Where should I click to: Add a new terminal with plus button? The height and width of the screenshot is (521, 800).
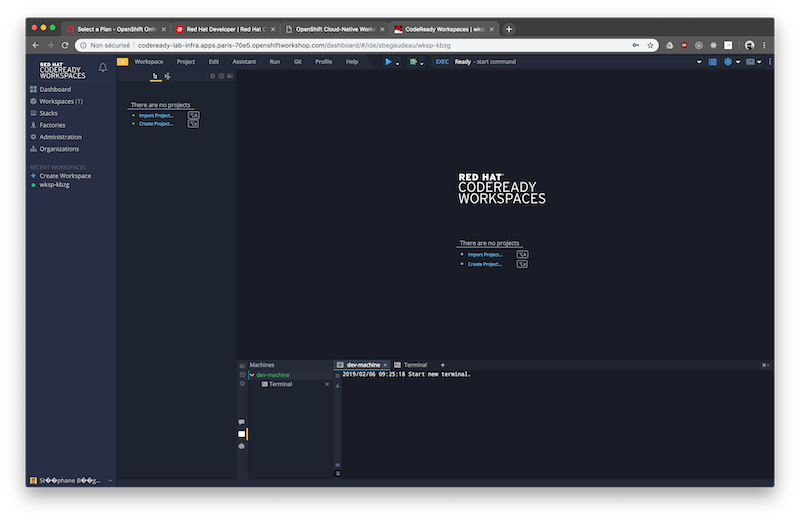tap(442, 365)
